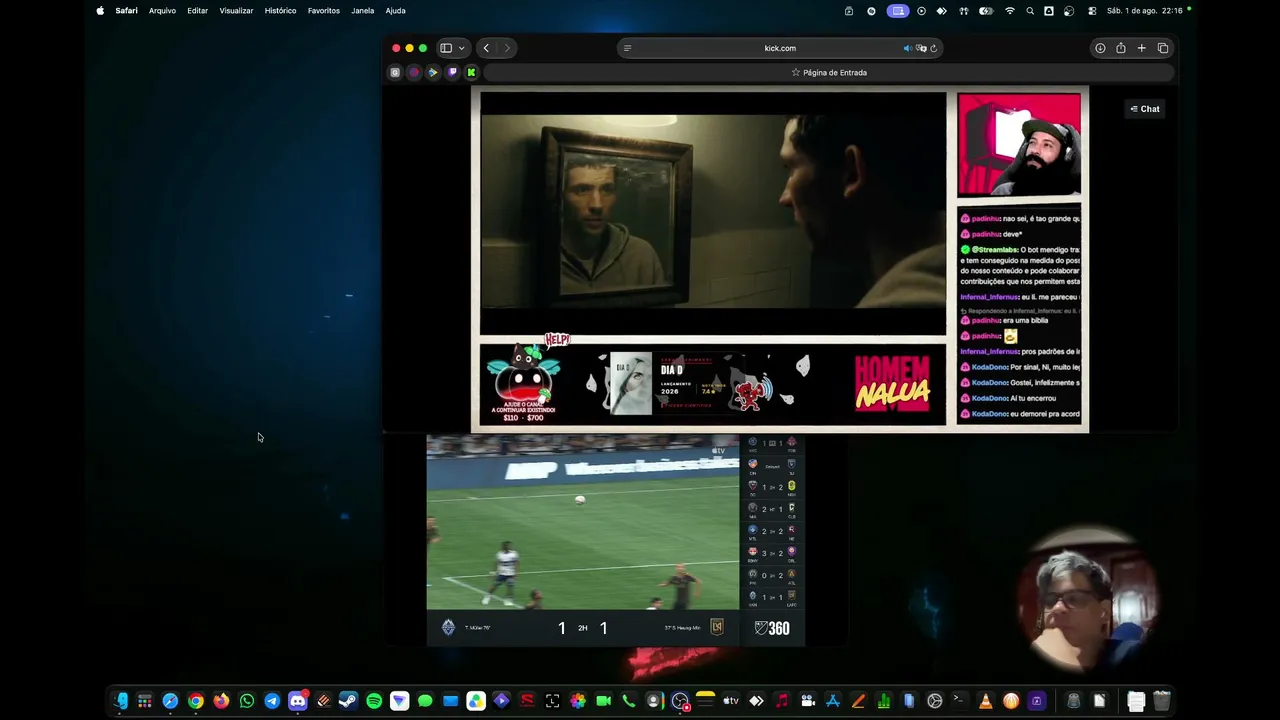1280x720 pixels.
Task: Open the Safari share button
Action: coord(1121,48)
